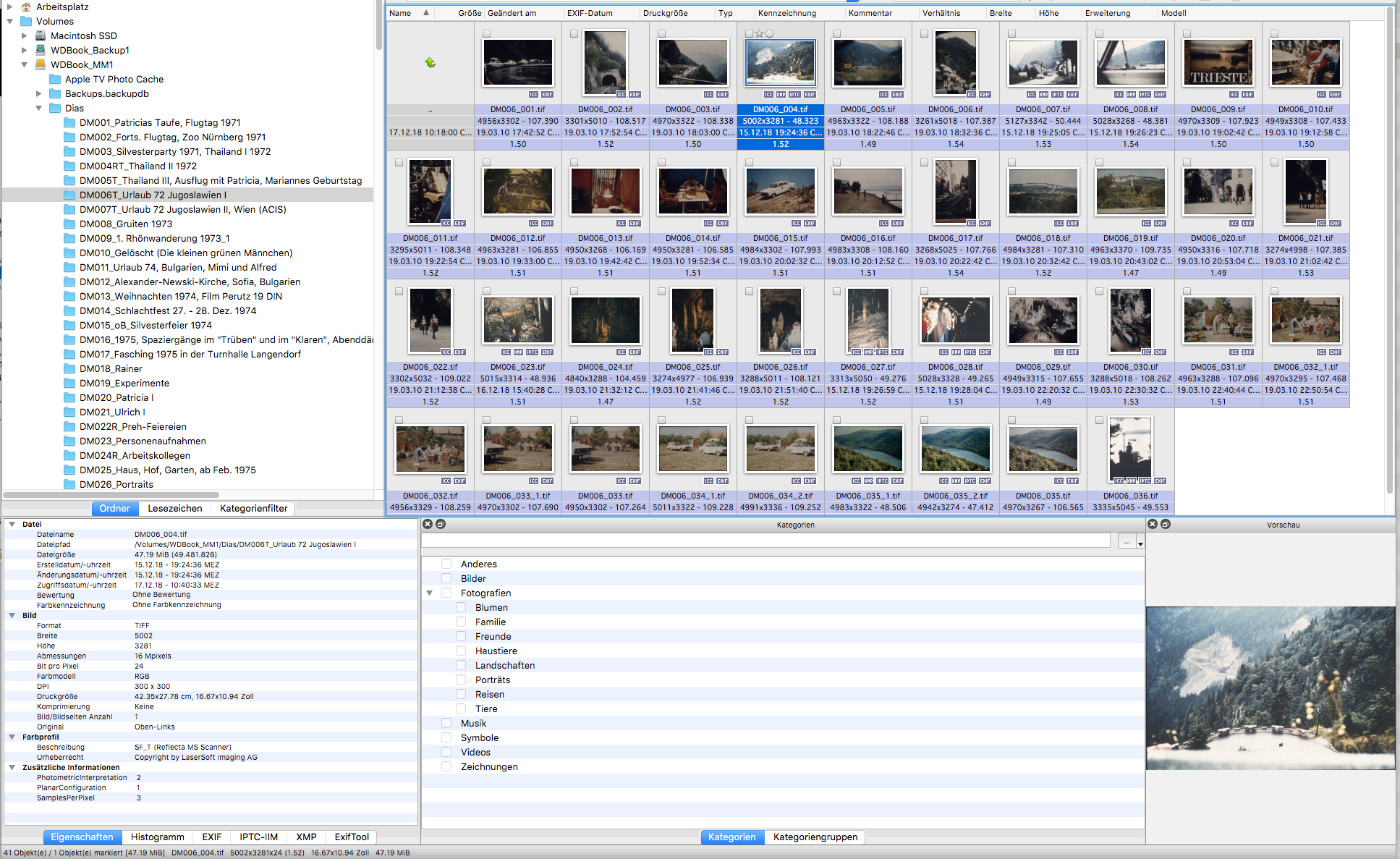Expand the Backups.backupdb folder
This screenshot has height=859, width=1400.
coord(39,93)
